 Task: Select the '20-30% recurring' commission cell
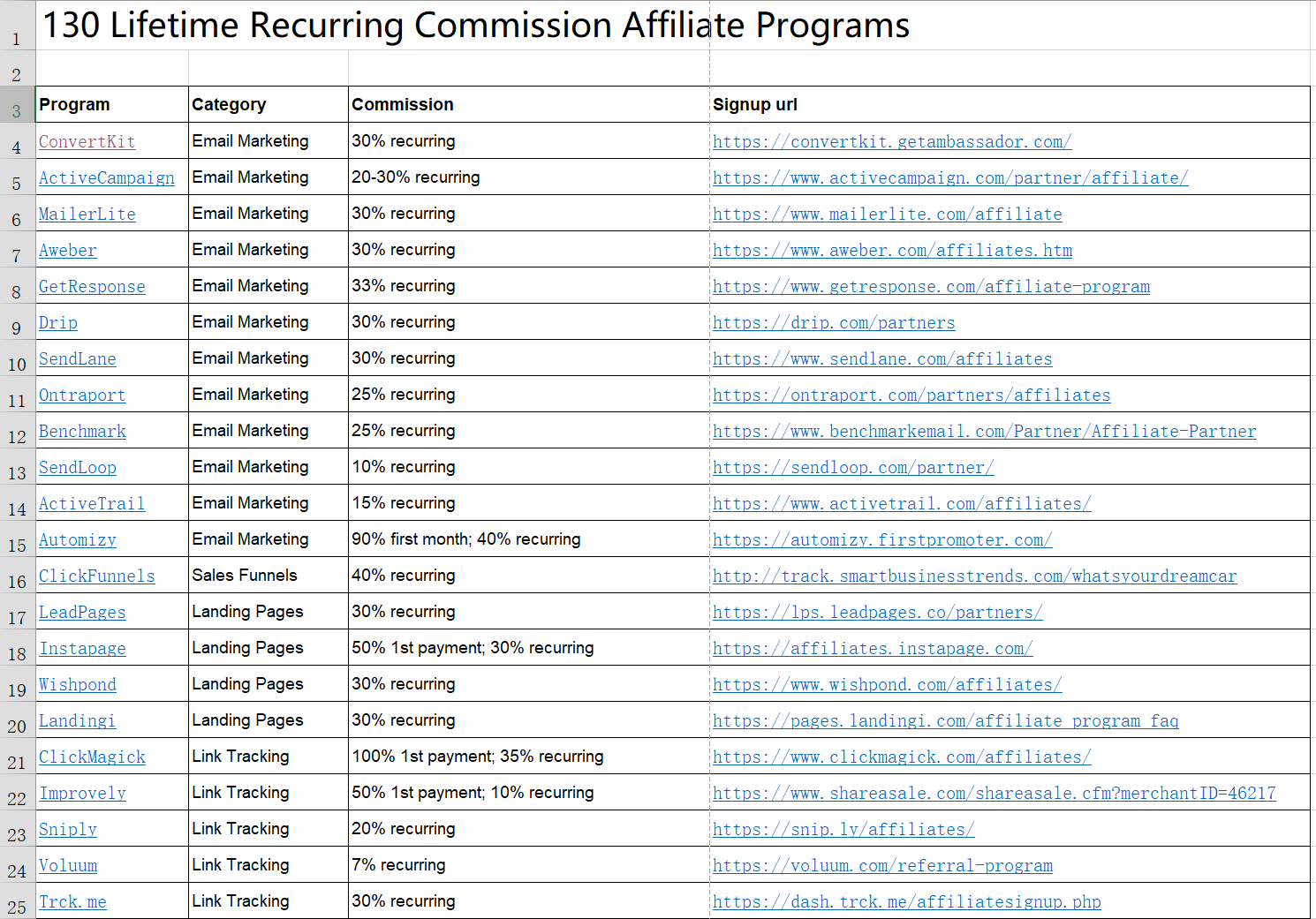click(x=529, y=177)
